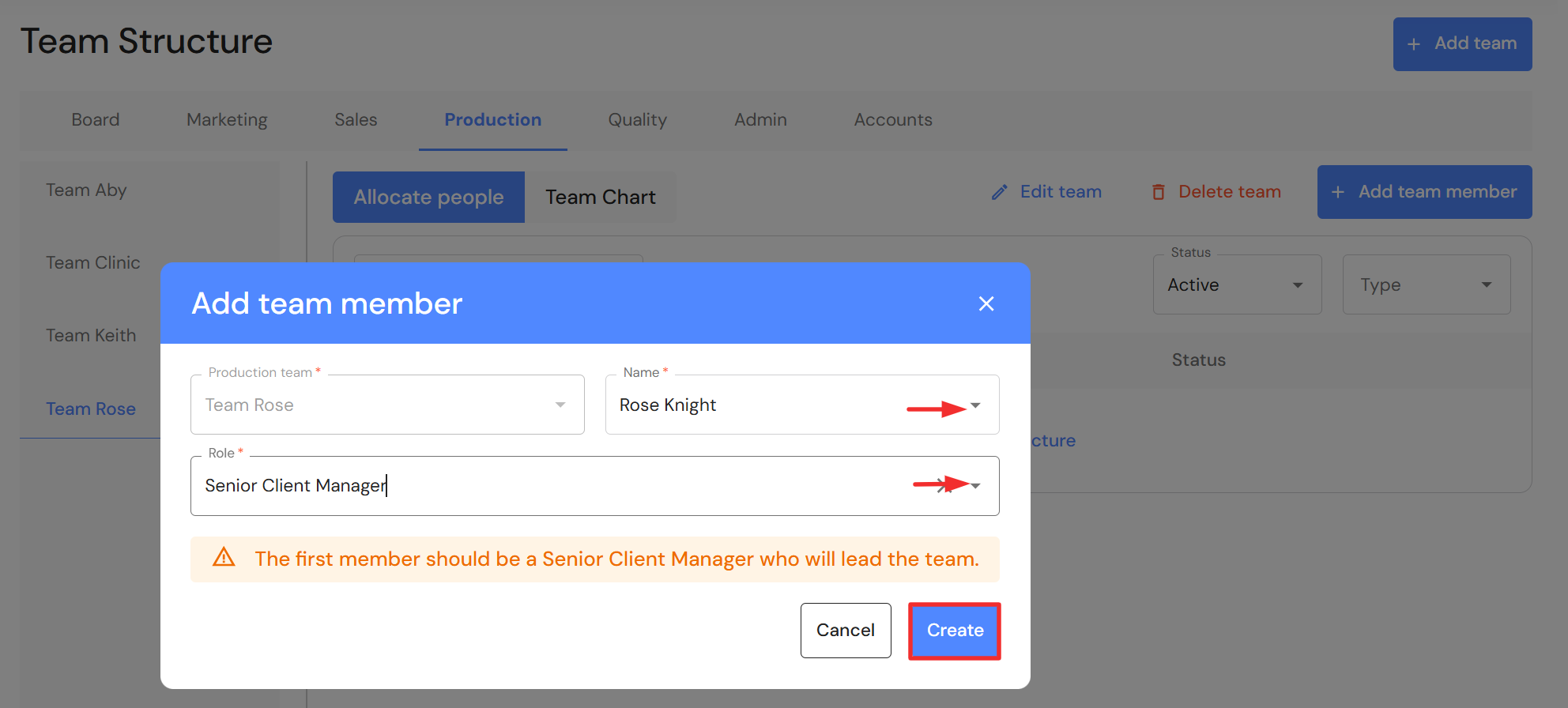Screen dimensions: 1568x708
Task: Switch to the Marketing tab
Action: (x=227, y=120)
